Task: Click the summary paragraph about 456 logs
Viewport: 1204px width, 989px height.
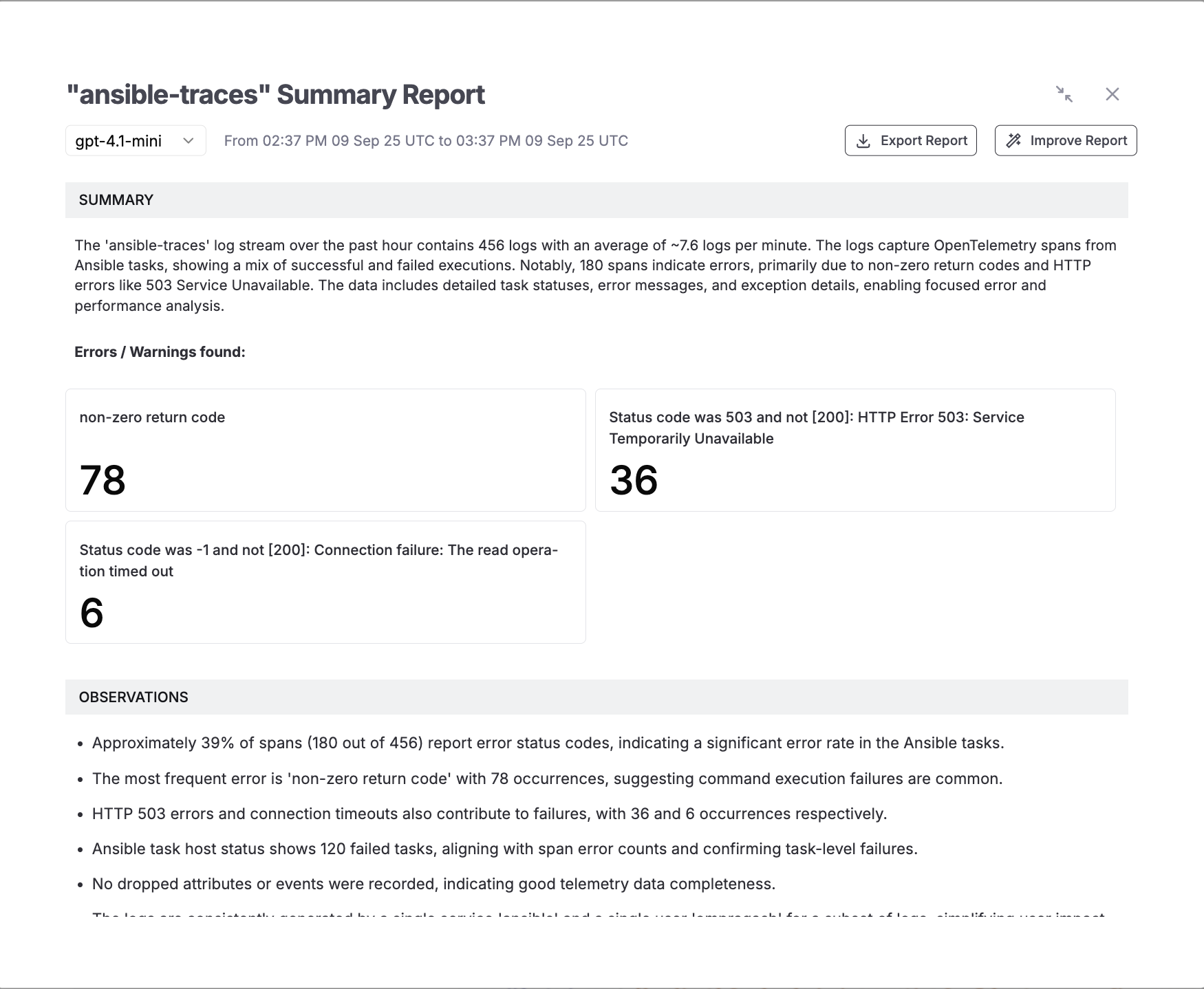Action: pyautogui.click(x=595, y=275)
